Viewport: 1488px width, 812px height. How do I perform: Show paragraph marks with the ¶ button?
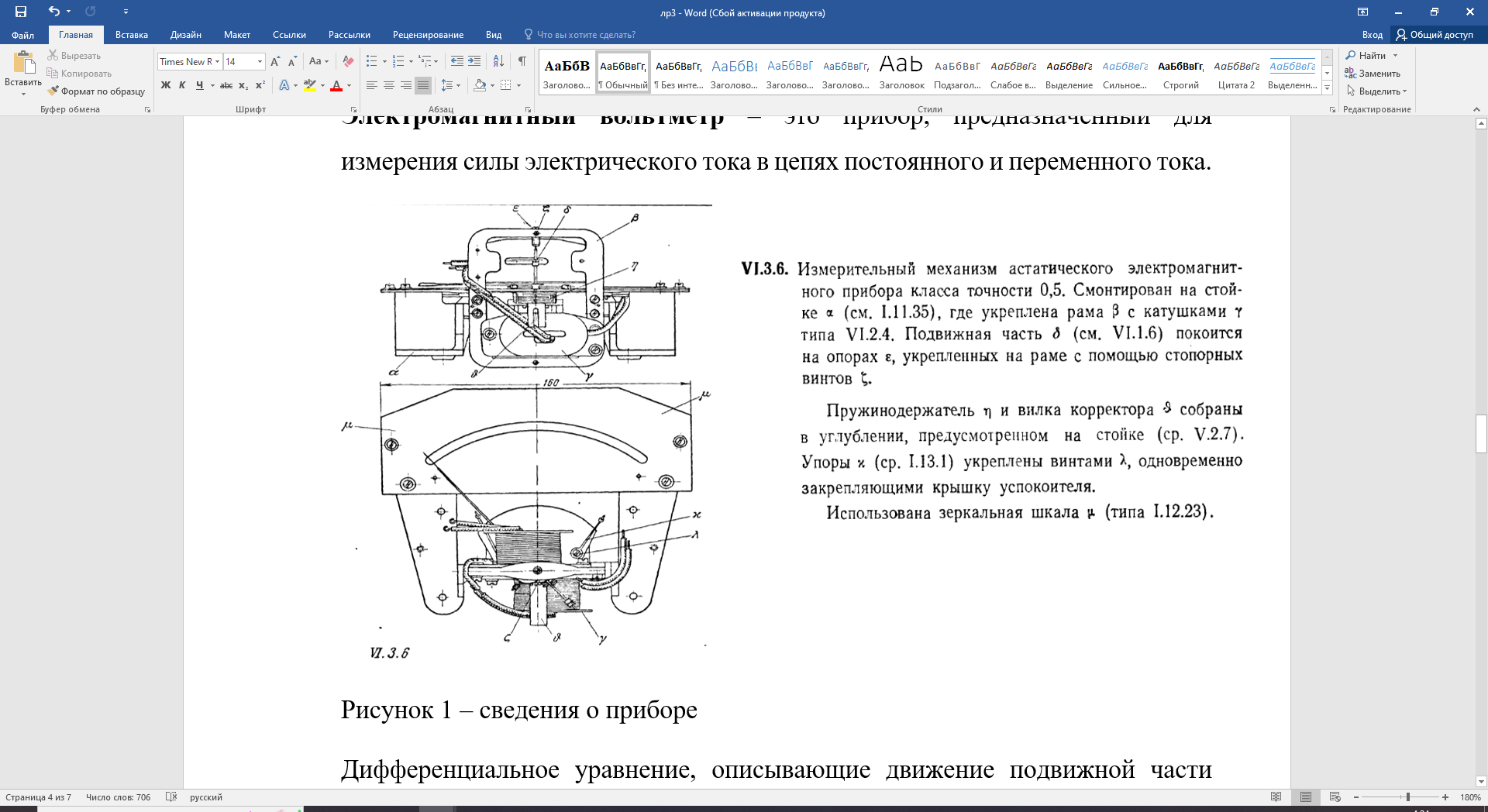(522, 61)
